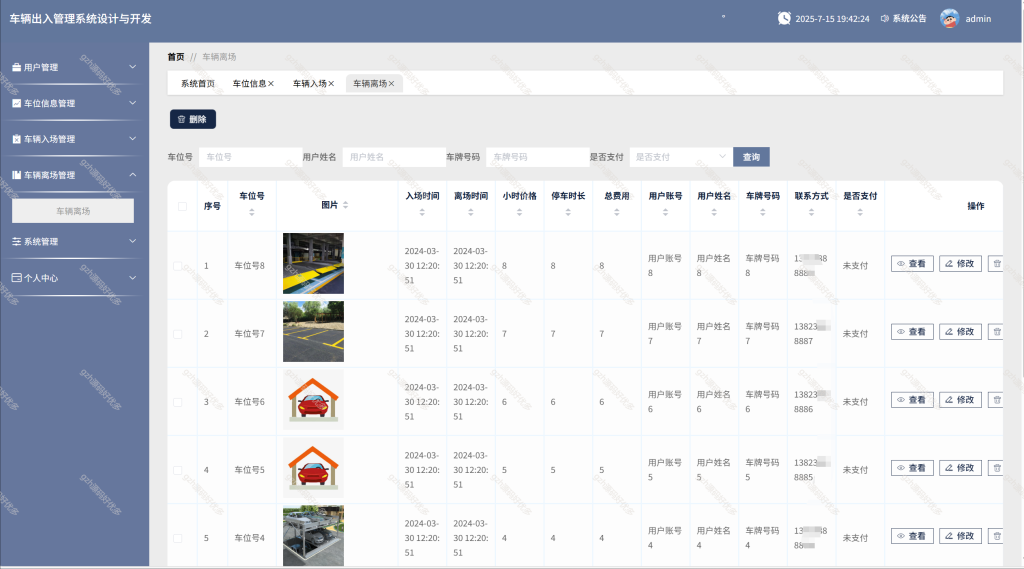The height and width of the screenshot is (569, 1024).
Task: Check the checkbox for row 车位号7
Action: coord(178,334)
